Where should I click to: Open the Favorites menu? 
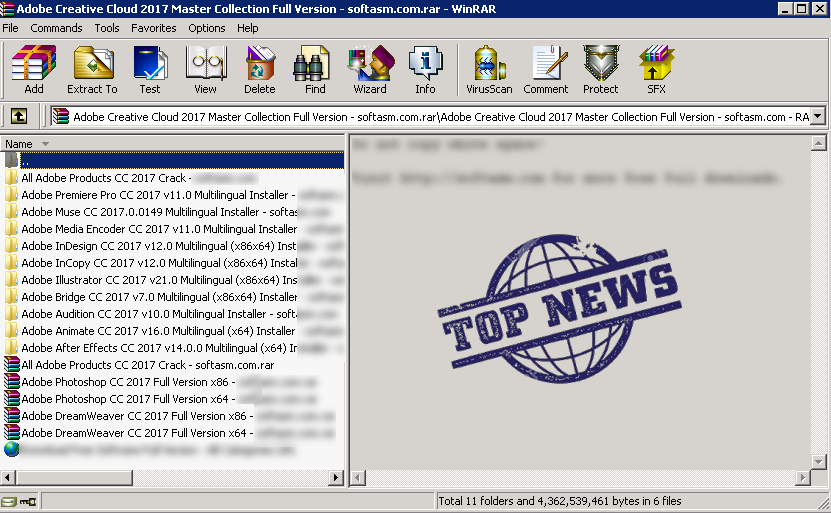[154, 28]
